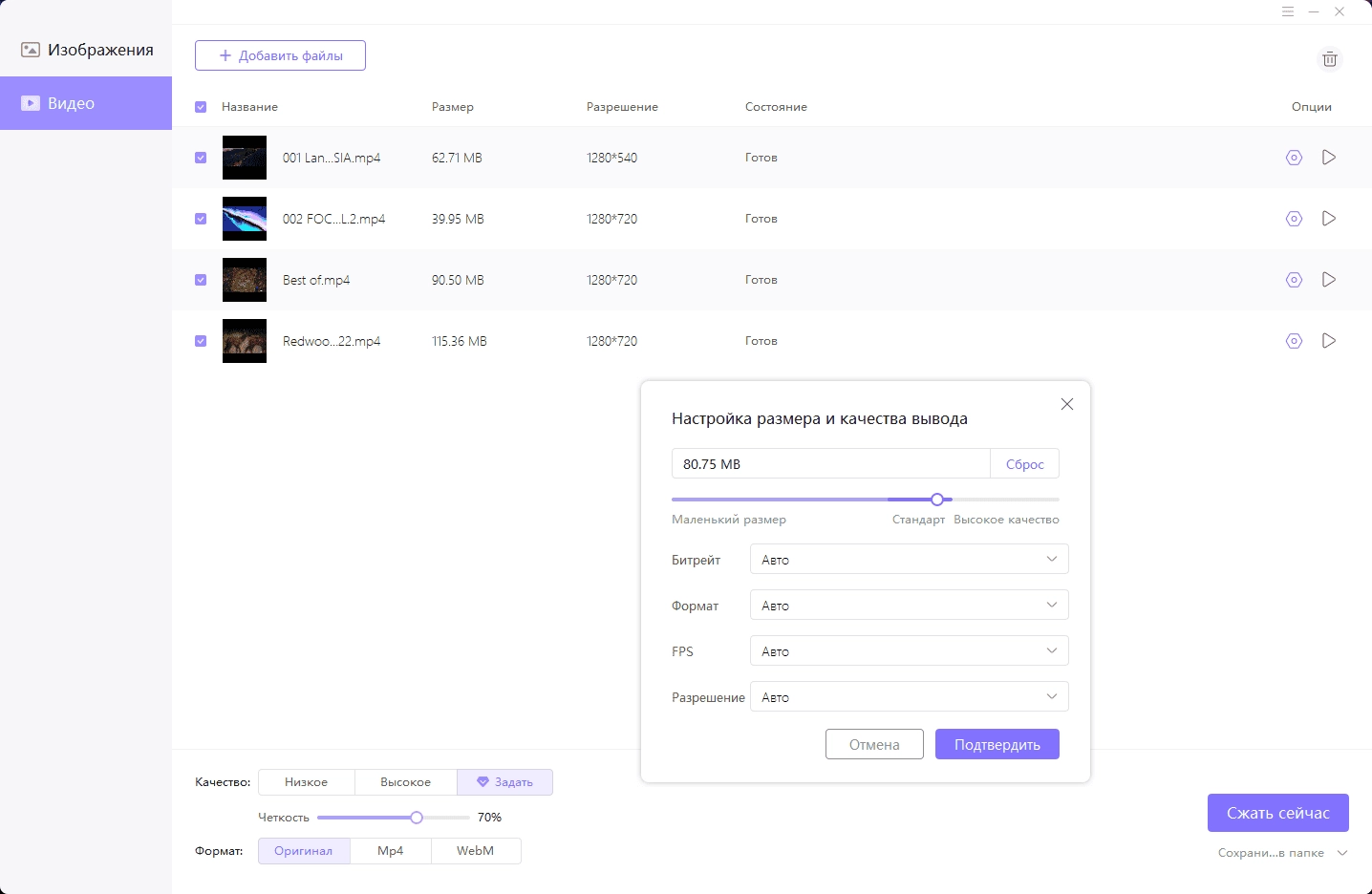The image size is (1372, 894).
Task: Click the trash icon to clear file list
Action: click(x=1329, y=59)
